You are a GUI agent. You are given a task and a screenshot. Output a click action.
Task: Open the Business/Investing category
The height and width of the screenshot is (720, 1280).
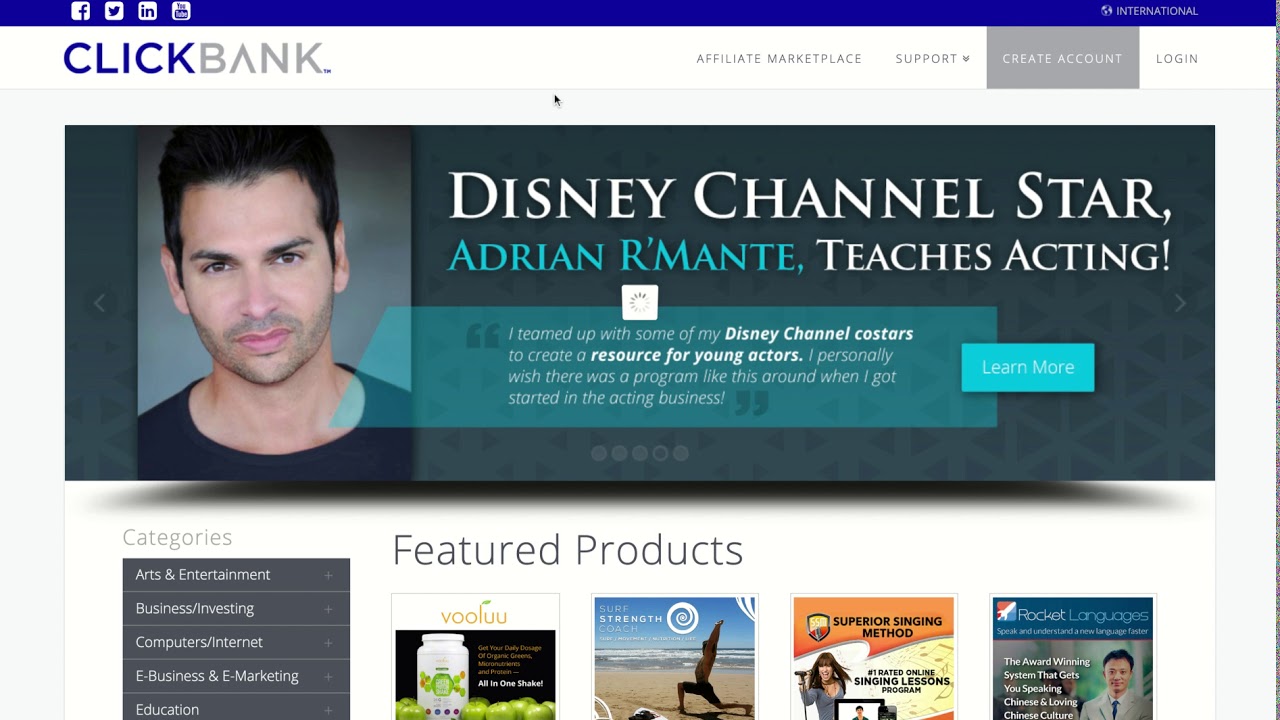click(x=236, y=609)
